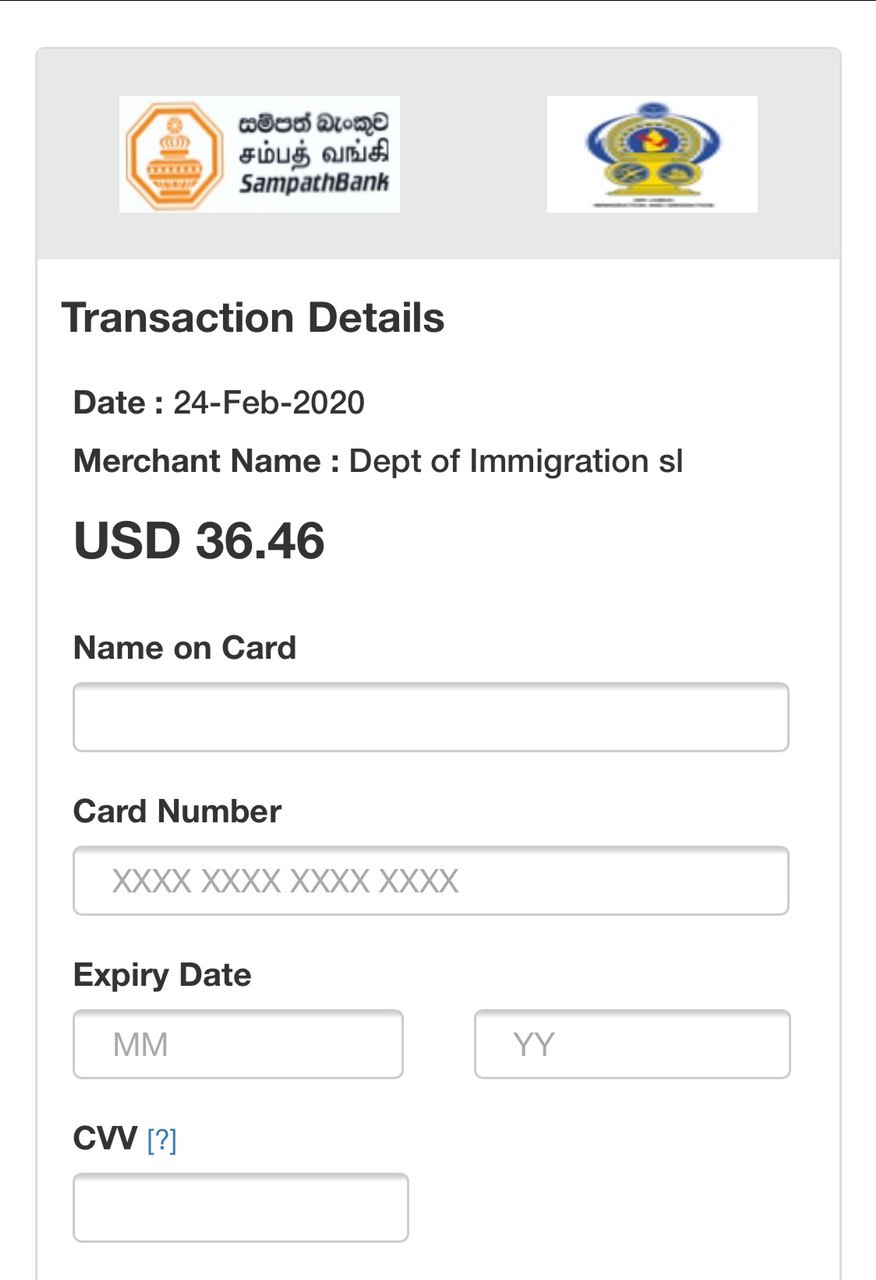Click the orange pot emblem in bank logo
This screenshot has width=876, height=1280.
coord(175,155)
